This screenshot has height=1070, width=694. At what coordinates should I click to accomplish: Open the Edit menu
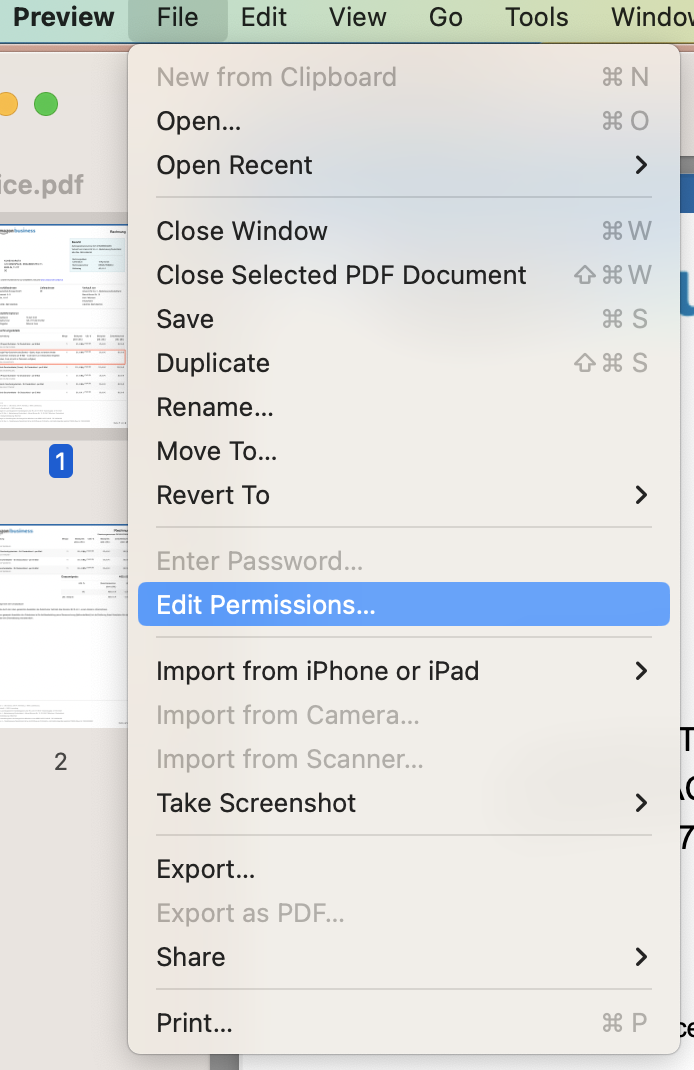point(263,17)
